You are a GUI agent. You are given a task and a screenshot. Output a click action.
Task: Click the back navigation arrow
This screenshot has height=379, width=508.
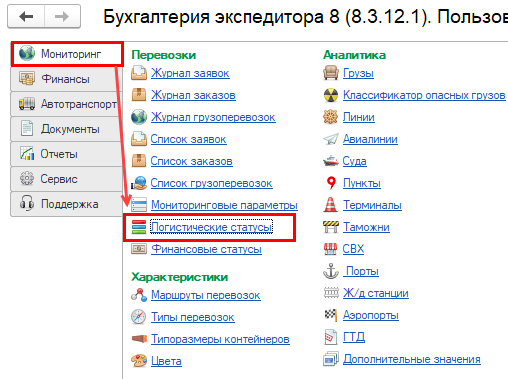pyautogui.click(x=26, y=16)
